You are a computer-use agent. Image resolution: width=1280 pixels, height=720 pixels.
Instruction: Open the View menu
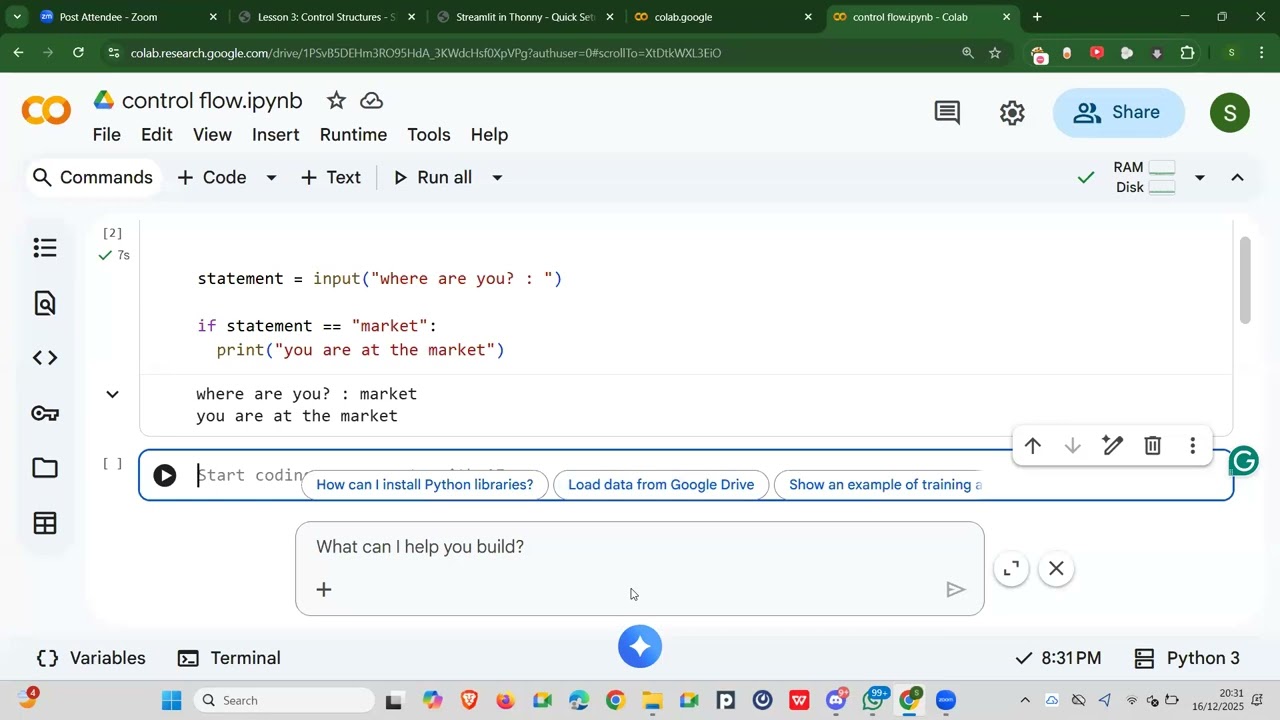(x=212, y=134)
